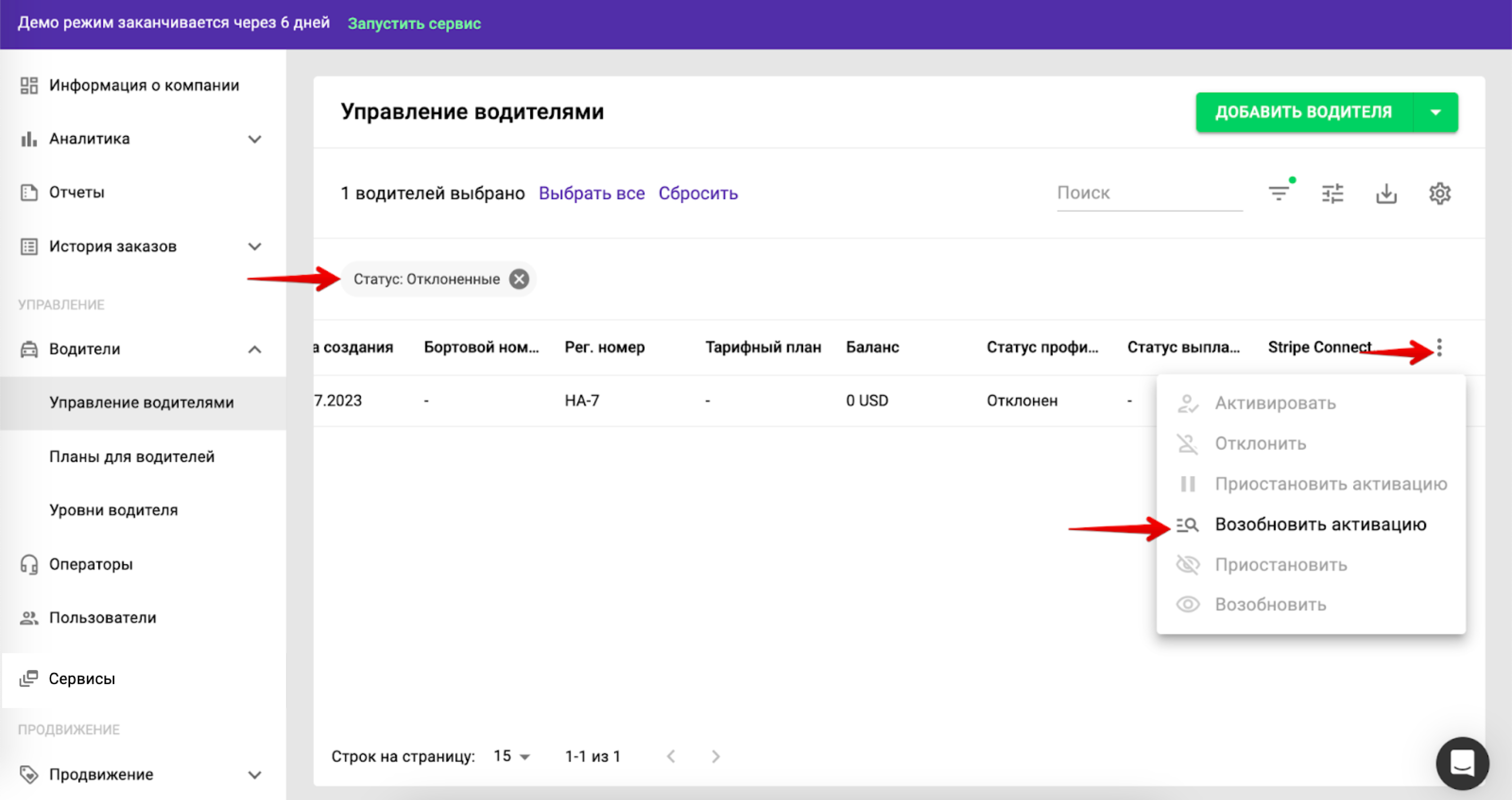Click the Сбросить selection link
This screenshot has height=800, width=1512.
click(x=697, y=193)
